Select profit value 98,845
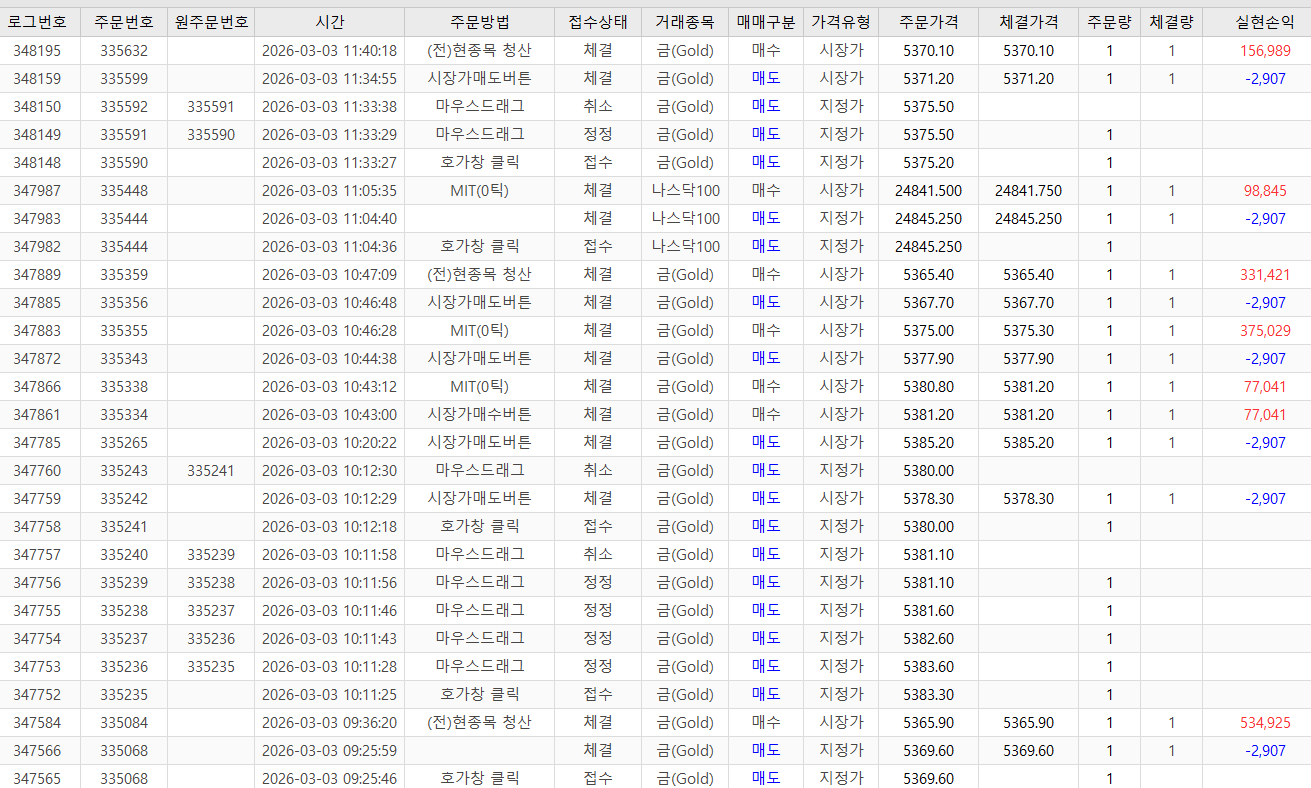The image size is (1311, 788). click(x=1265, y=191)
